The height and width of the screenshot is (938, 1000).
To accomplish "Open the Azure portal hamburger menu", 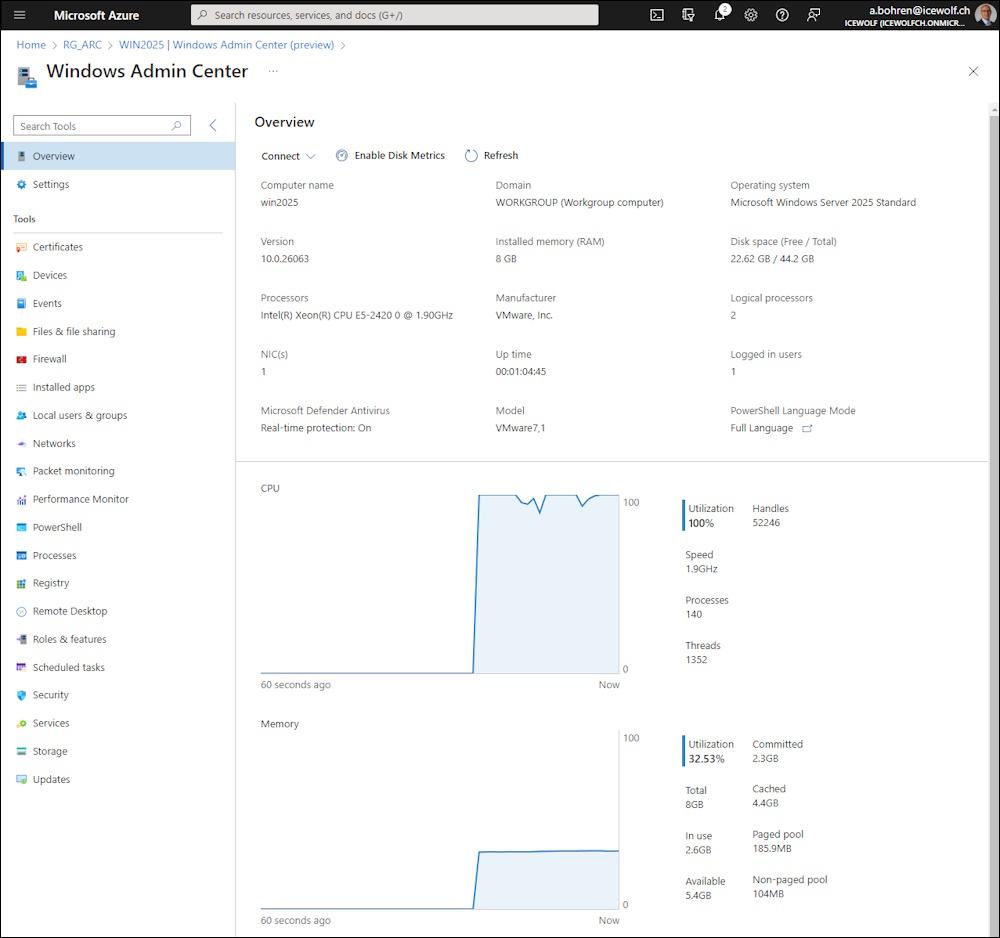I will pos(20,15).
